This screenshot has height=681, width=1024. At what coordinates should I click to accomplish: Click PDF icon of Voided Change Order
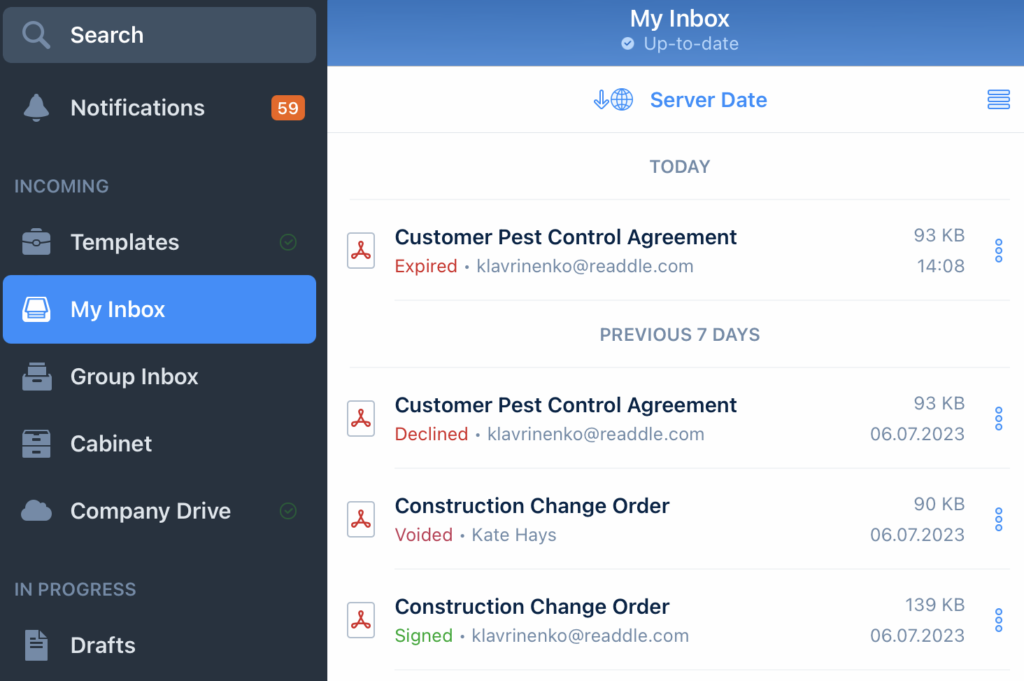(x=361, y=520)
